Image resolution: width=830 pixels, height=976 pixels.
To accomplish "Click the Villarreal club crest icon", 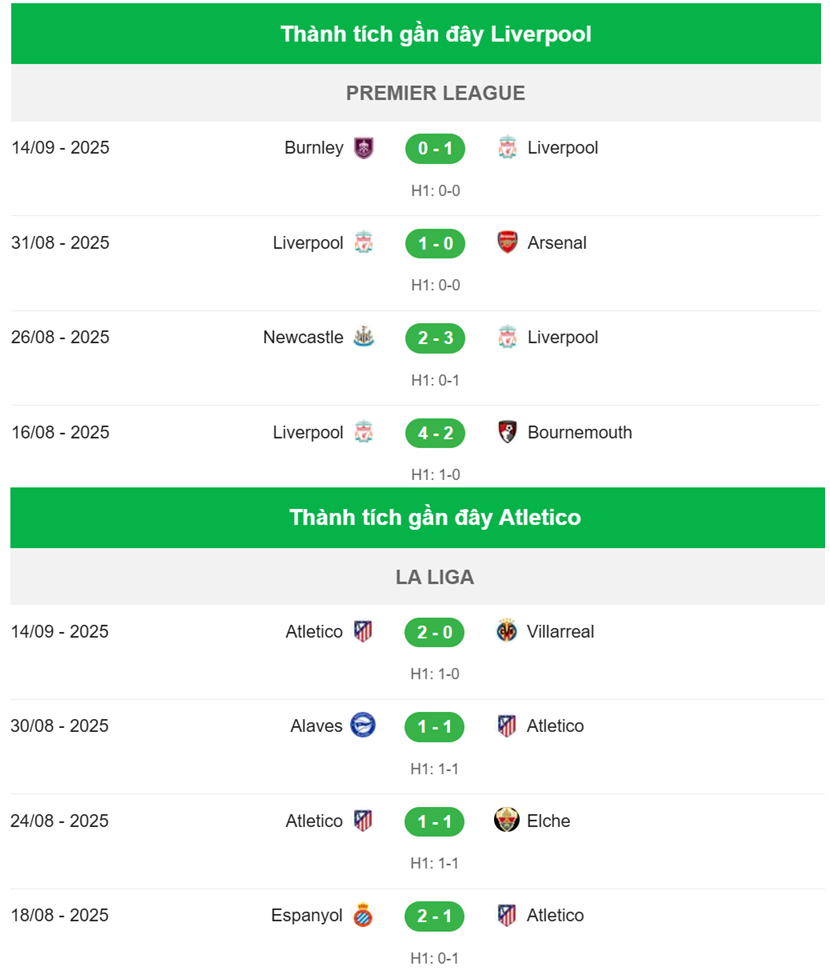I will click(507, 631).
